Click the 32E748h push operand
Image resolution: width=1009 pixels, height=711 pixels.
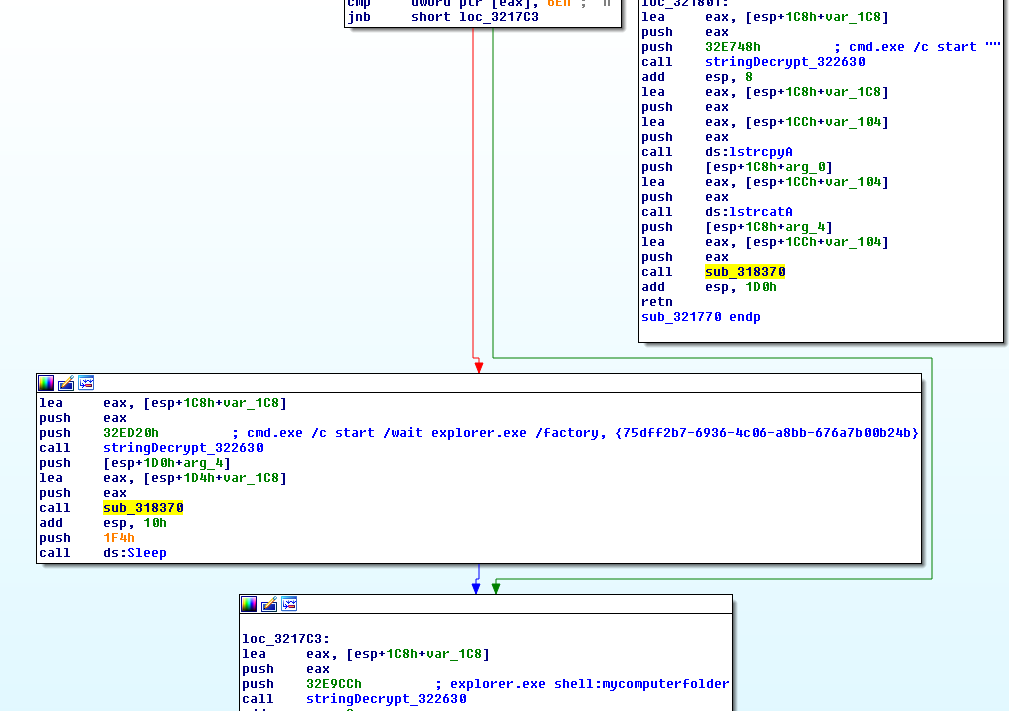pyautogui.click(x=733, y=47)
